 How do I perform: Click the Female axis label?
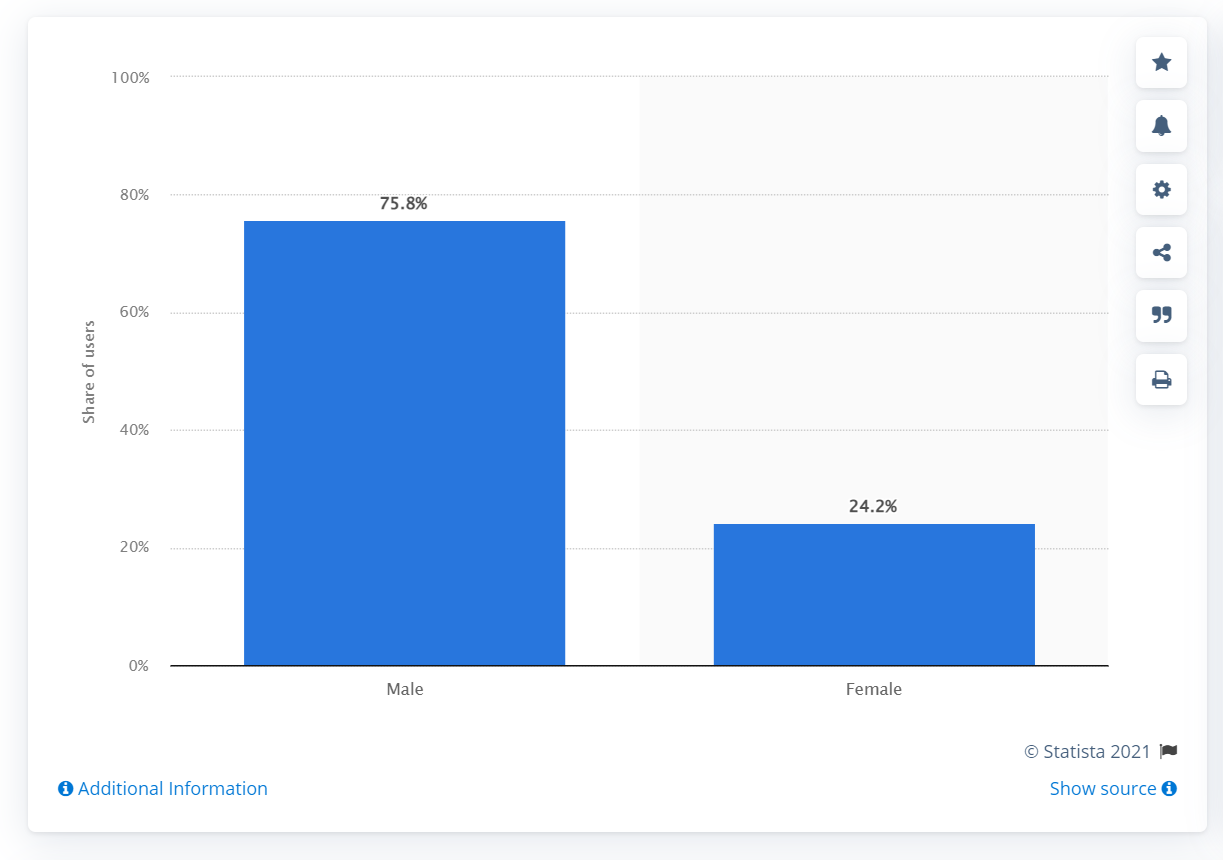pyautogui.click(x=874, y=689)
